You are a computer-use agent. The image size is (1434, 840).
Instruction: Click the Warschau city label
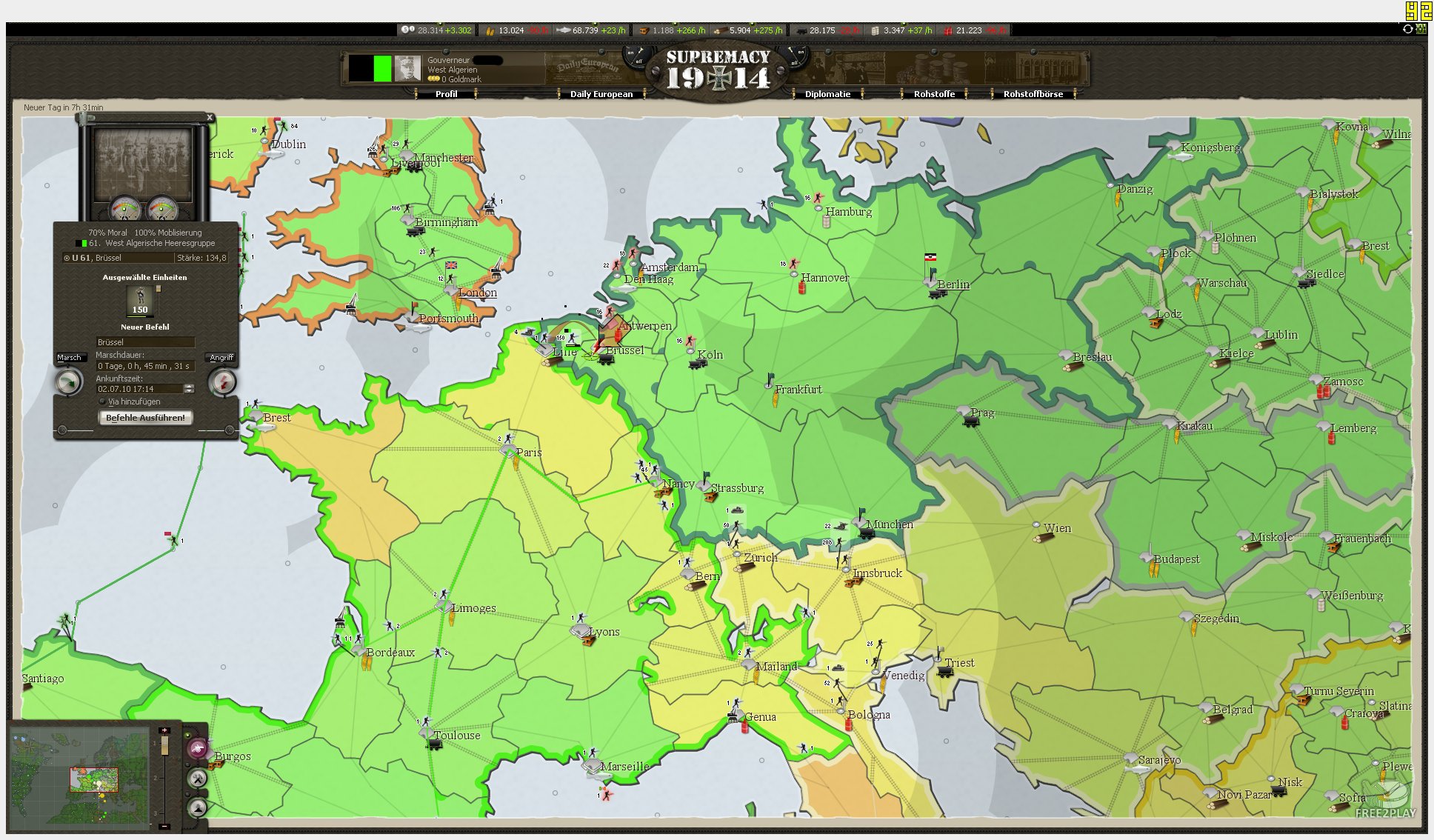click(1222, 283)
